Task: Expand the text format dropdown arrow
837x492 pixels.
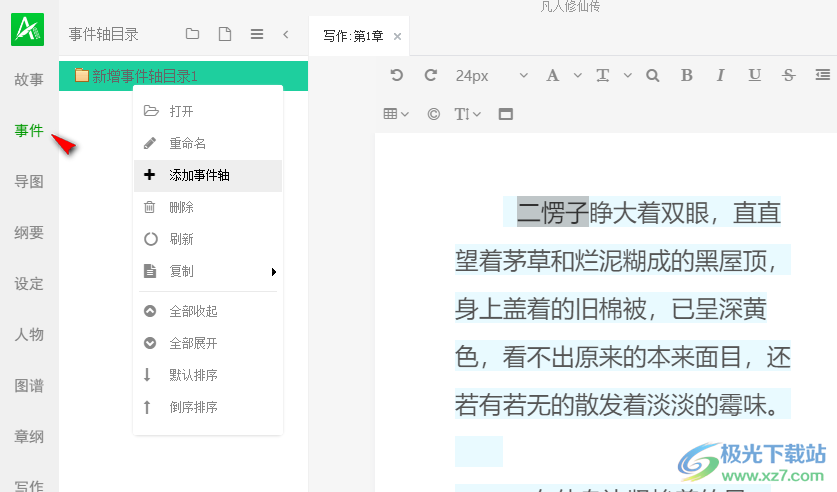Action: 628,76
